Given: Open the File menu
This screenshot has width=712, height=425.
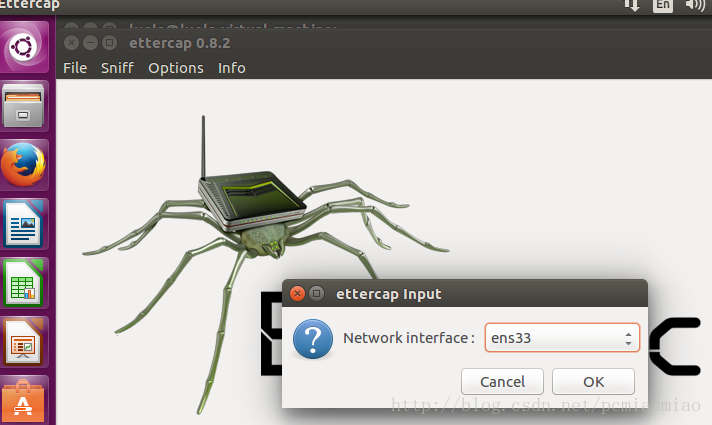Looking at the screenshot, I should coord(75,68).
